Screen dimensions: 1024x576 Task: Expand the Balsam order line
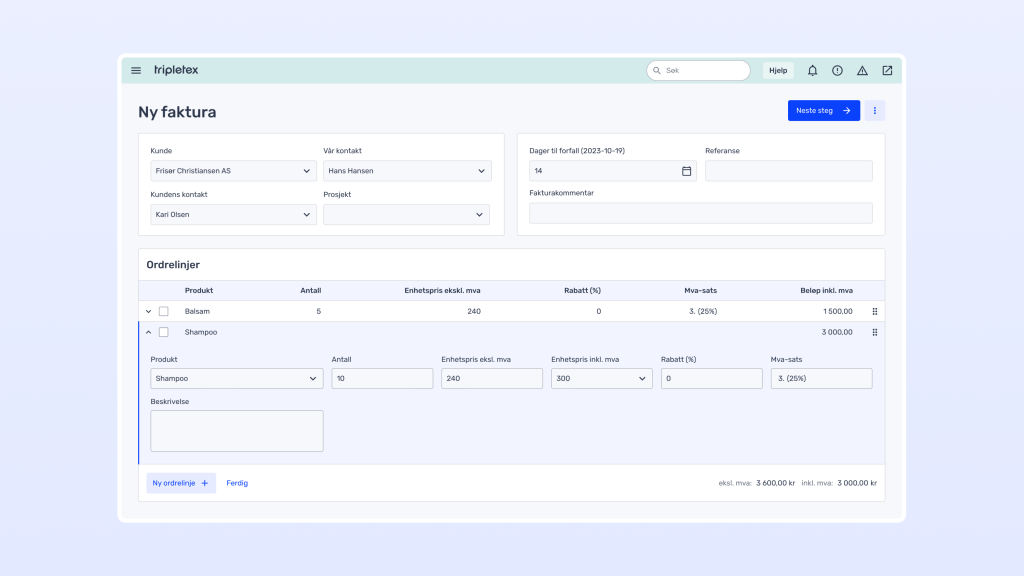point(149,311)
